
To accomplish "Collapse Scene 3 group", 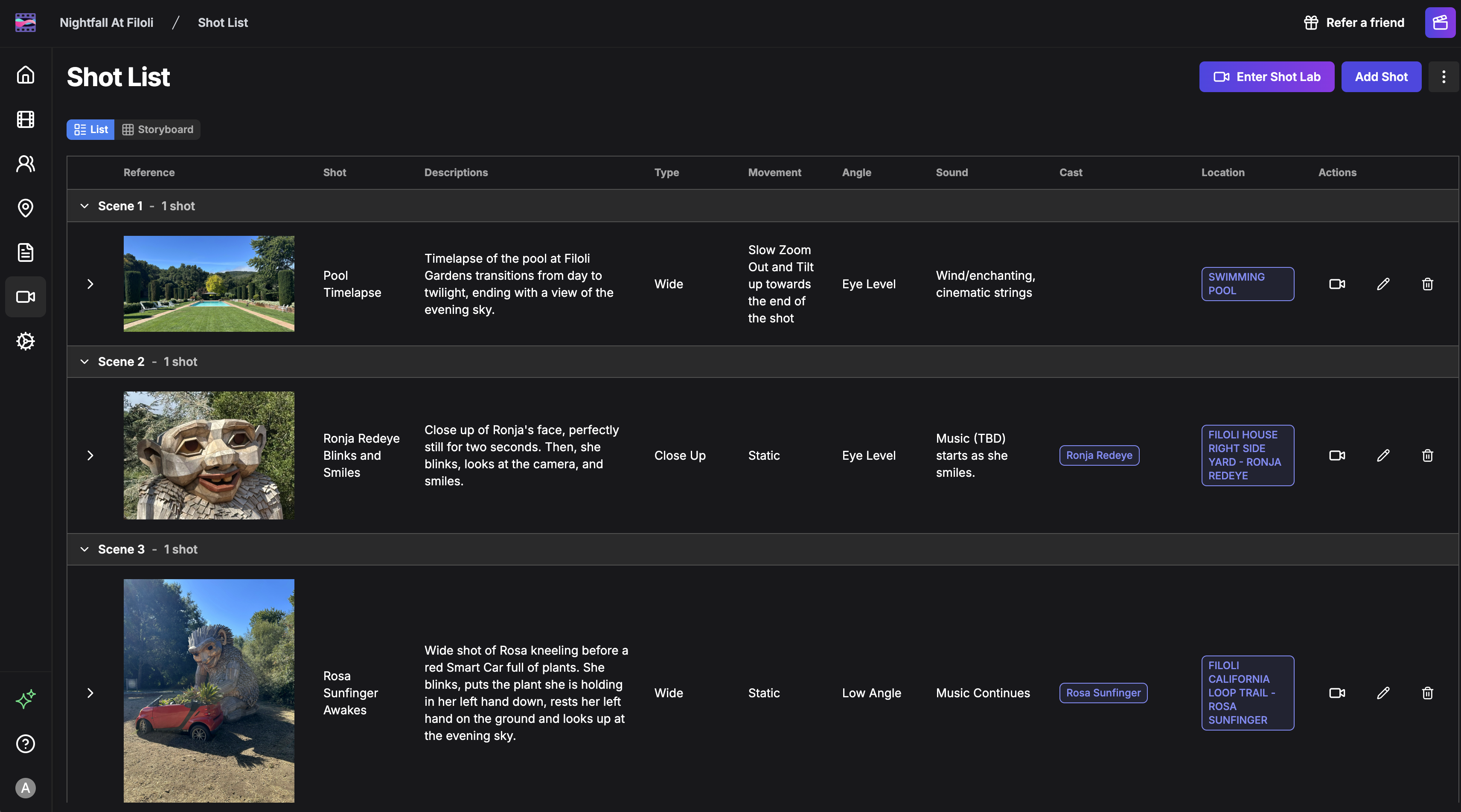I will 84,549.
